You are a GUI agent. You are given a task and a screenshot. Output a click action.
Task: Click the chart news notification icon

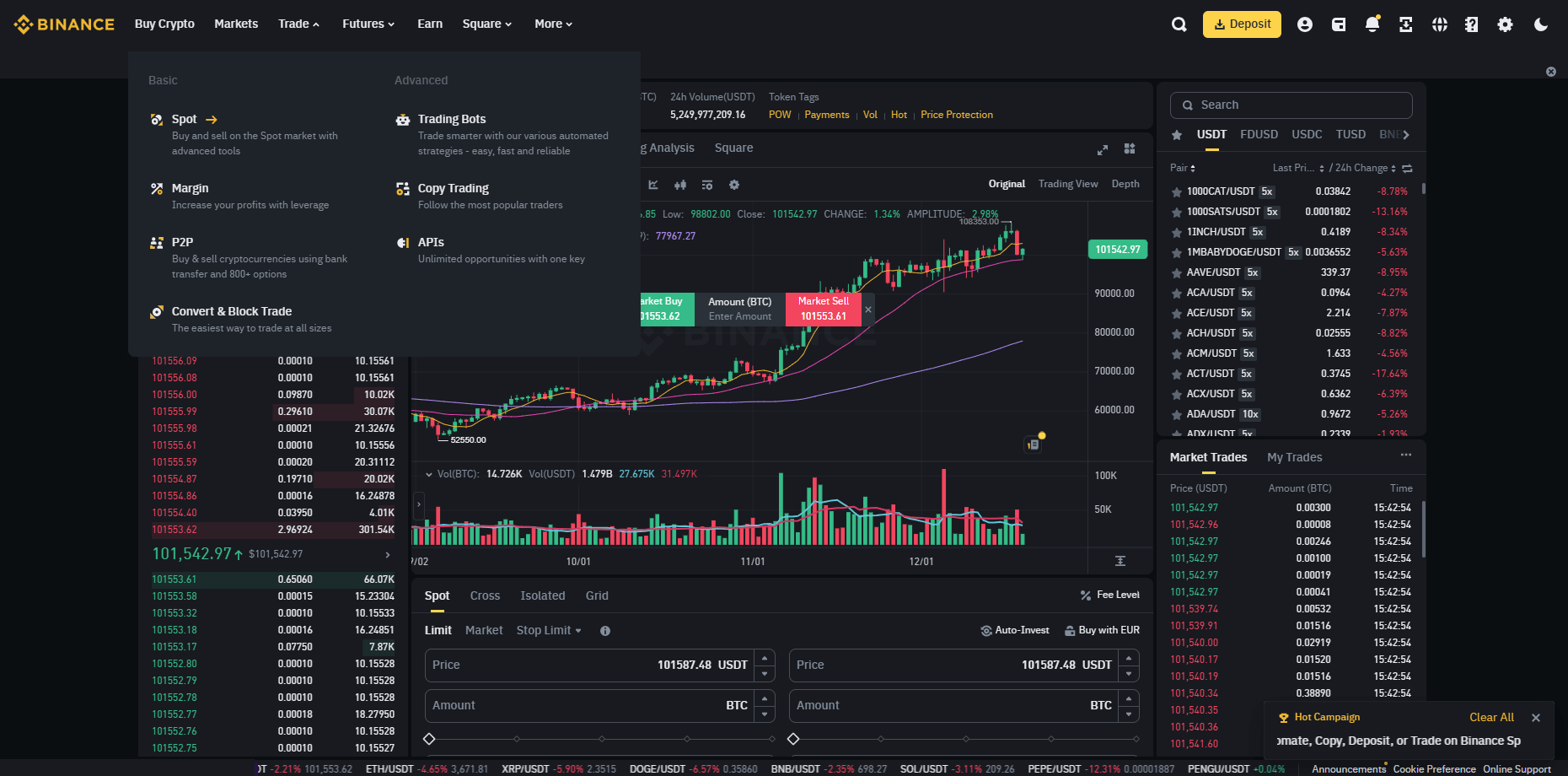click(x=1034, y=444)
